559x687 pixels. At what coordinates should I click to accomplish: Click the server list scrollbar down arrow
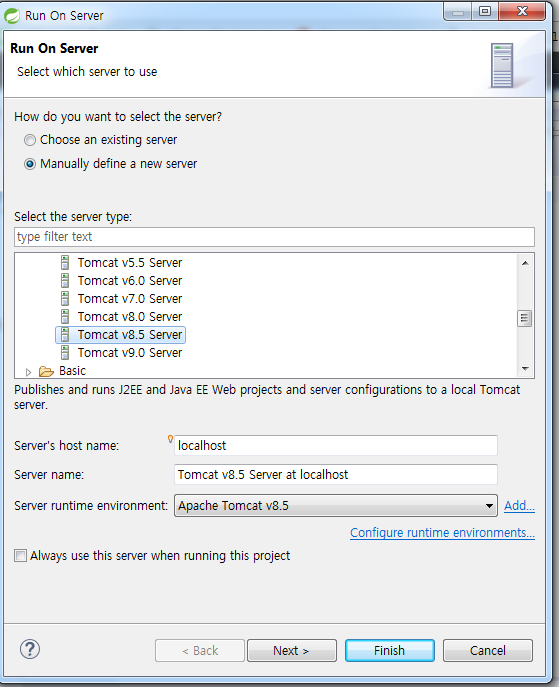525,369
